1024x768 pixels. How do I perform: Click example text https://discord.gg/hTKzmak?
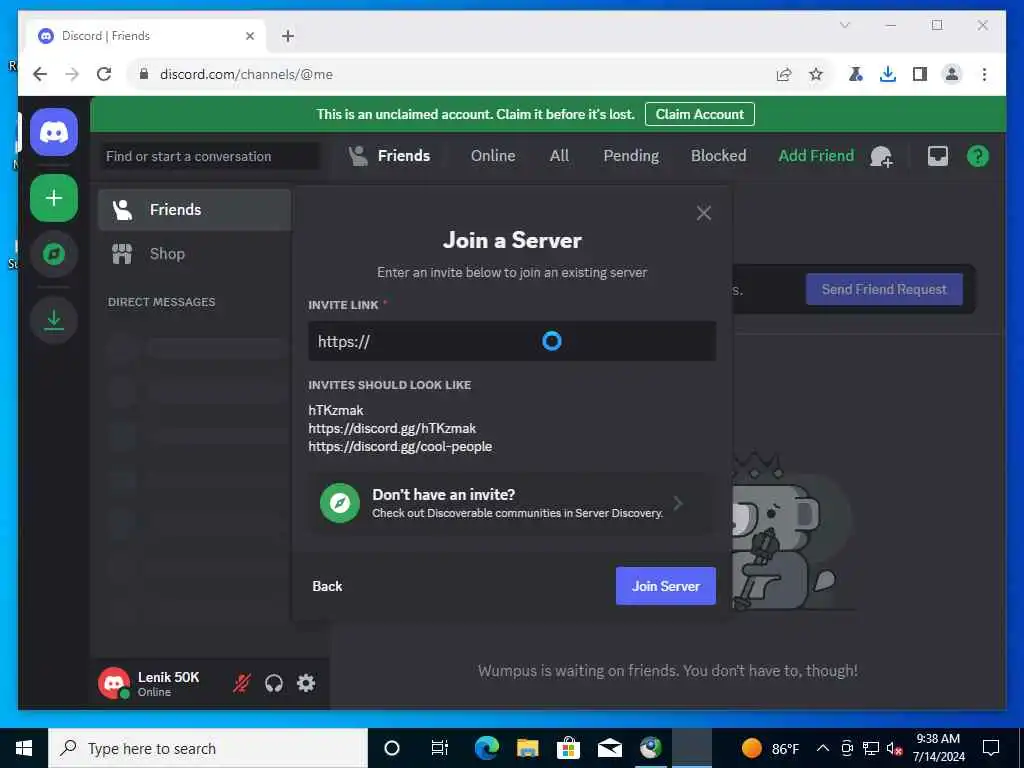[392, 428]
